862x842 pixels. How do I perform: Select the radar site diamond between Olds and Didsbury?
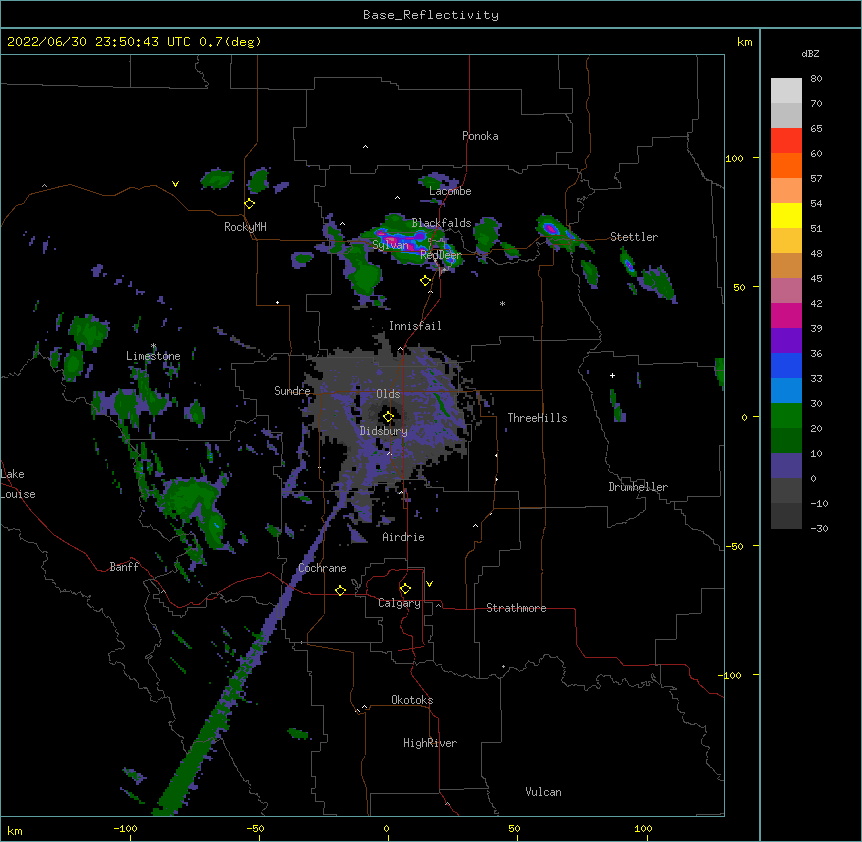click(388, 417)
